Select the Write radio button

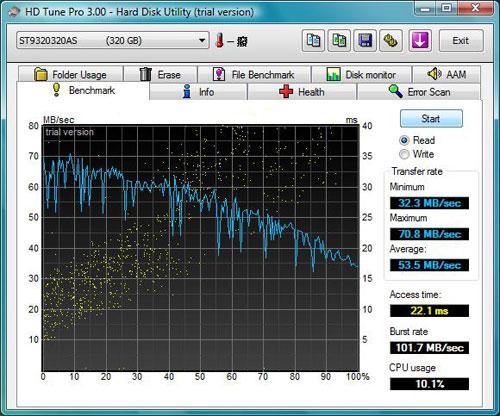(404, 154)
